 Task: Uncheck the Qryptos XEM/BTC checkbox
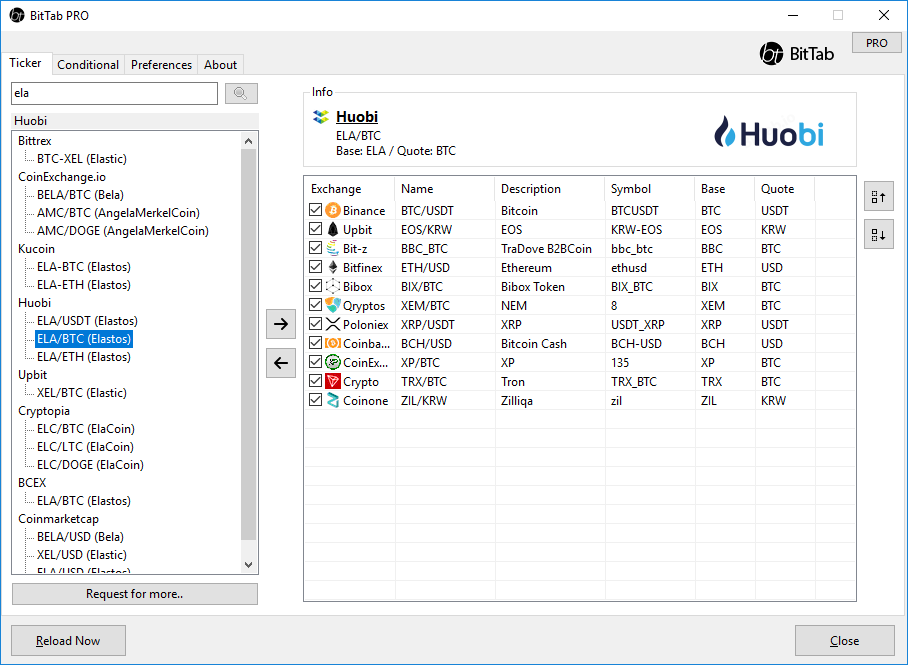click(x=316, y=305)
